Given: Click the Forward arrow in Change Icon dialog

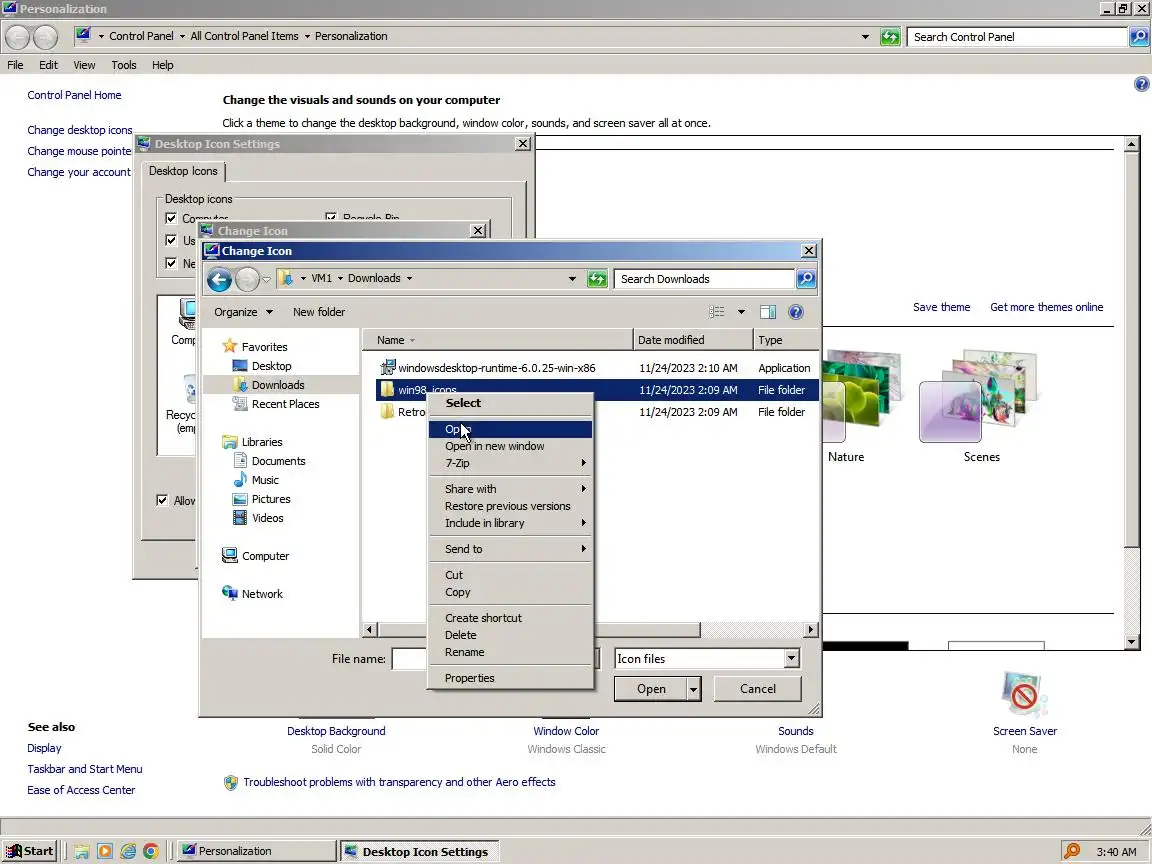Looking at the screenshot, I should pos(247,279).
